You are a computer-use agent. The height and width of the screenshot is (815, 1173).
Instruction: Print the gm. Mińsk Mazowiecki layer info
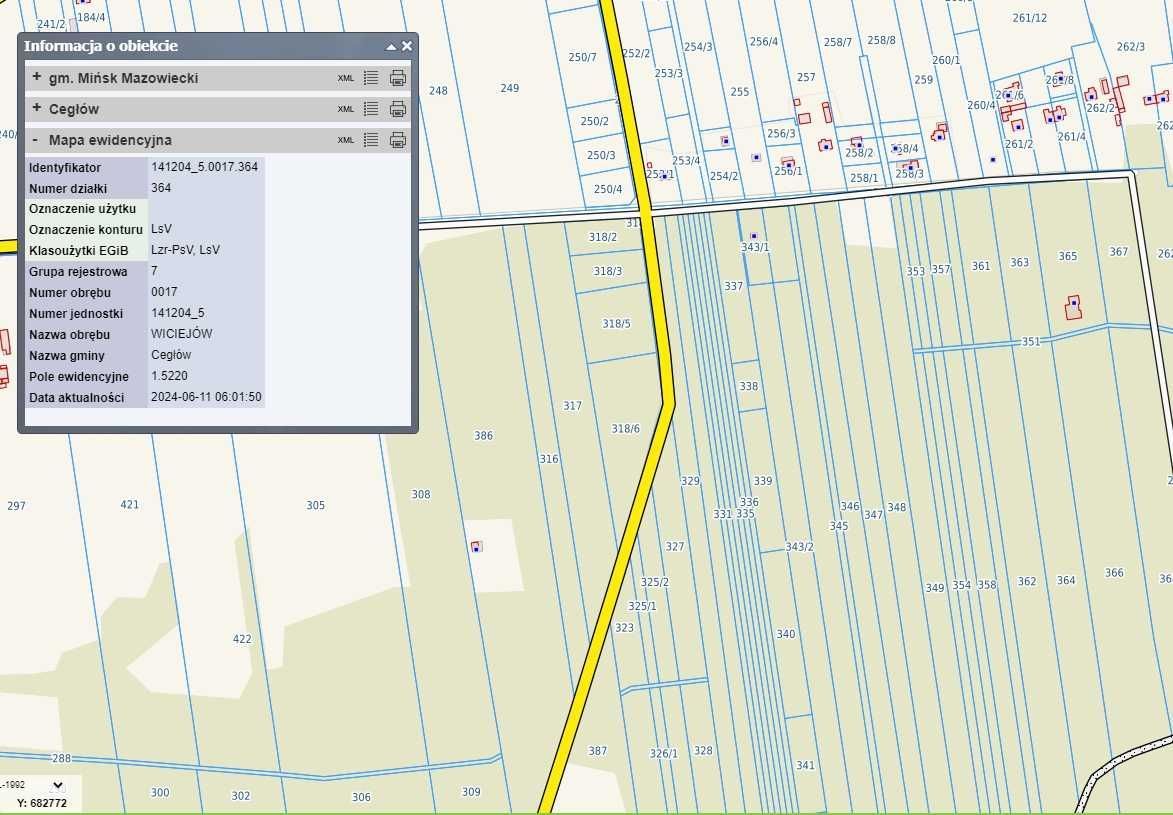(397, 78)
